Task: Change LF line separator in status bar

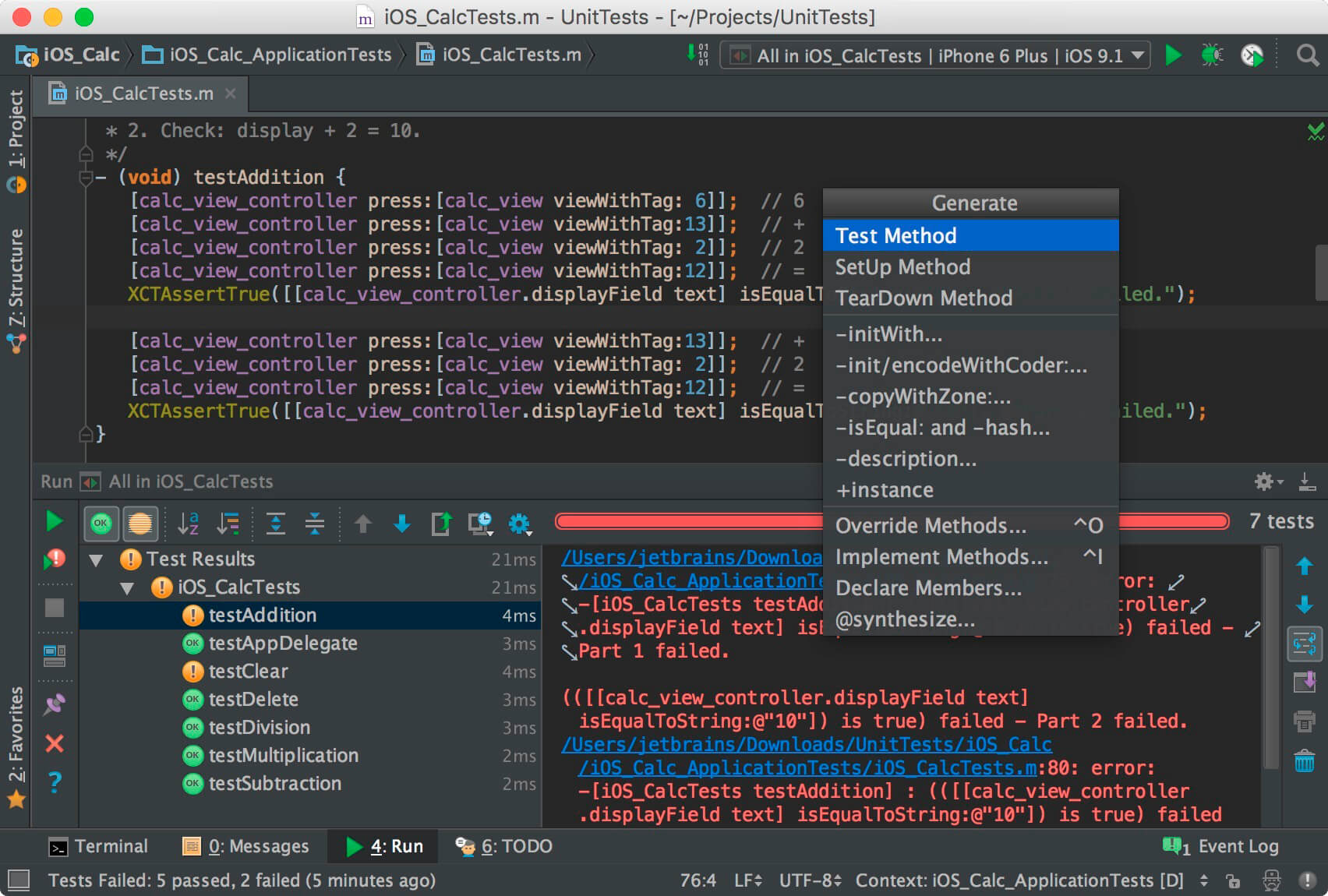Action: (748, 880)
